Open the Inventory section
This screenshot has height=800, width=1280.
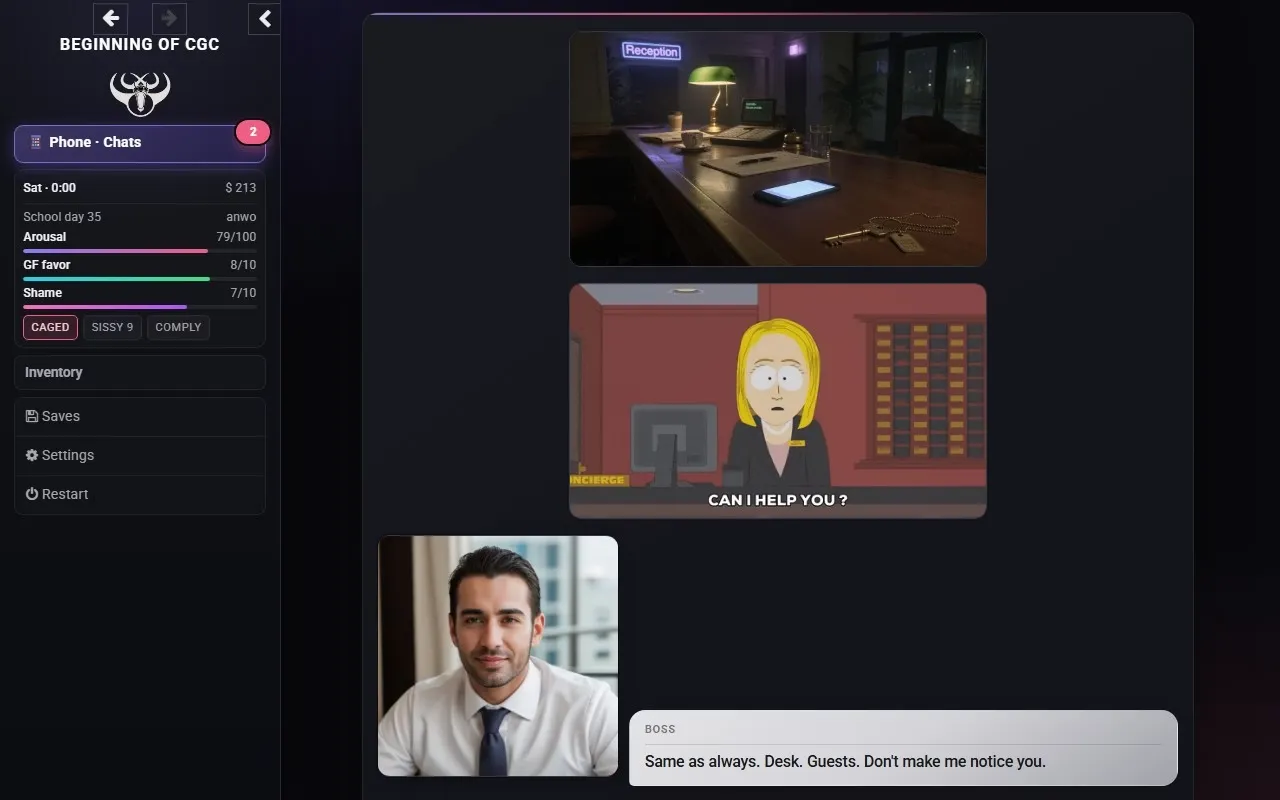tap(140, 372)
